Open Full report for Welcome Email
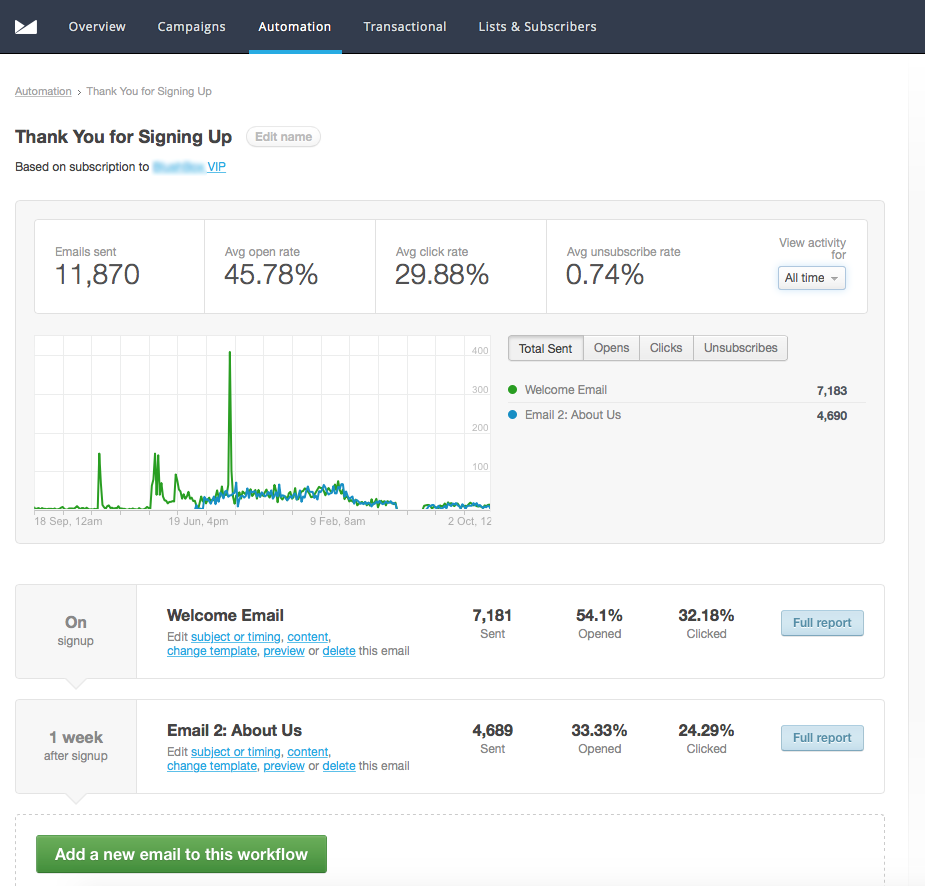Viewport: 925px width, 886px height. tap(822, 623)
